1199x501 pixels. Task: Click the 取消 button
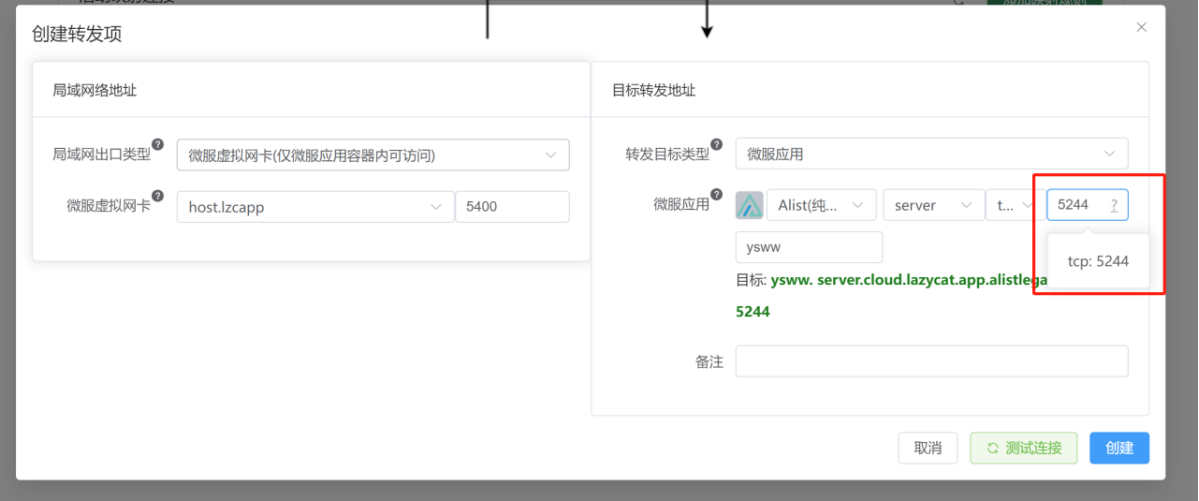928,448
